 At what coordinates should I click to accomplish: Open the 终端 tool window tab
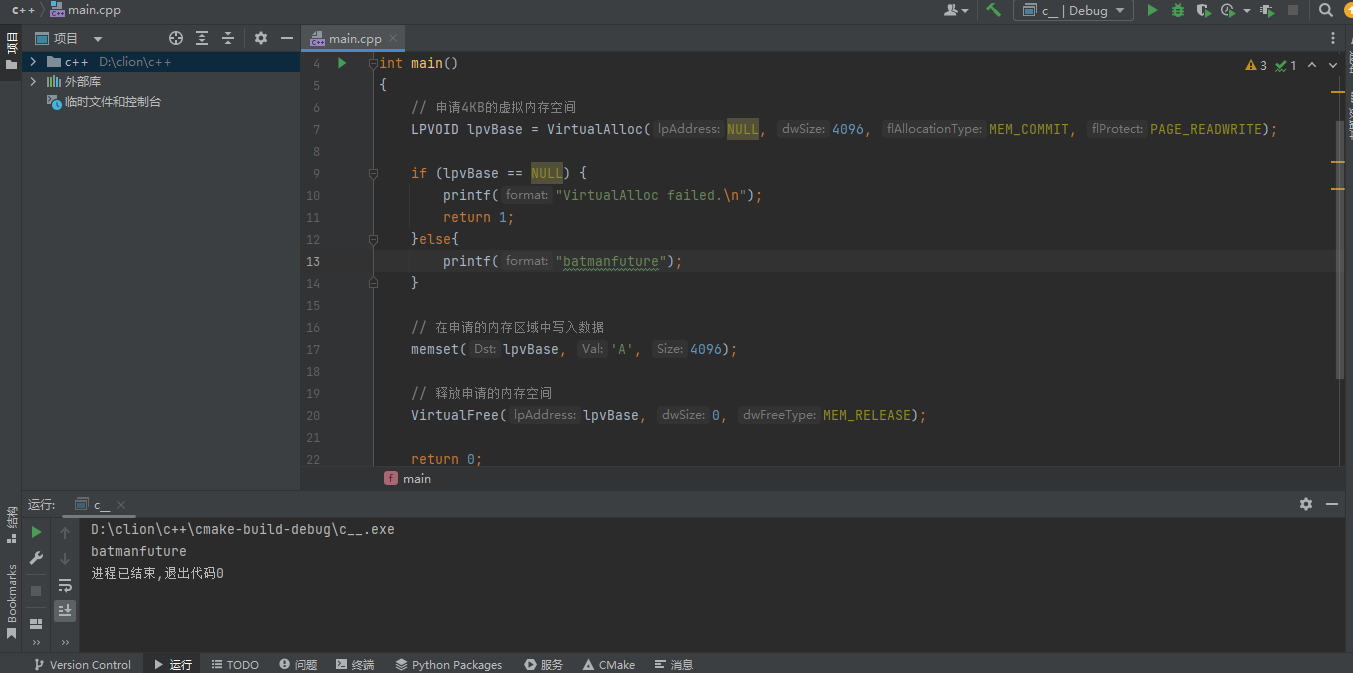(355, 664)
